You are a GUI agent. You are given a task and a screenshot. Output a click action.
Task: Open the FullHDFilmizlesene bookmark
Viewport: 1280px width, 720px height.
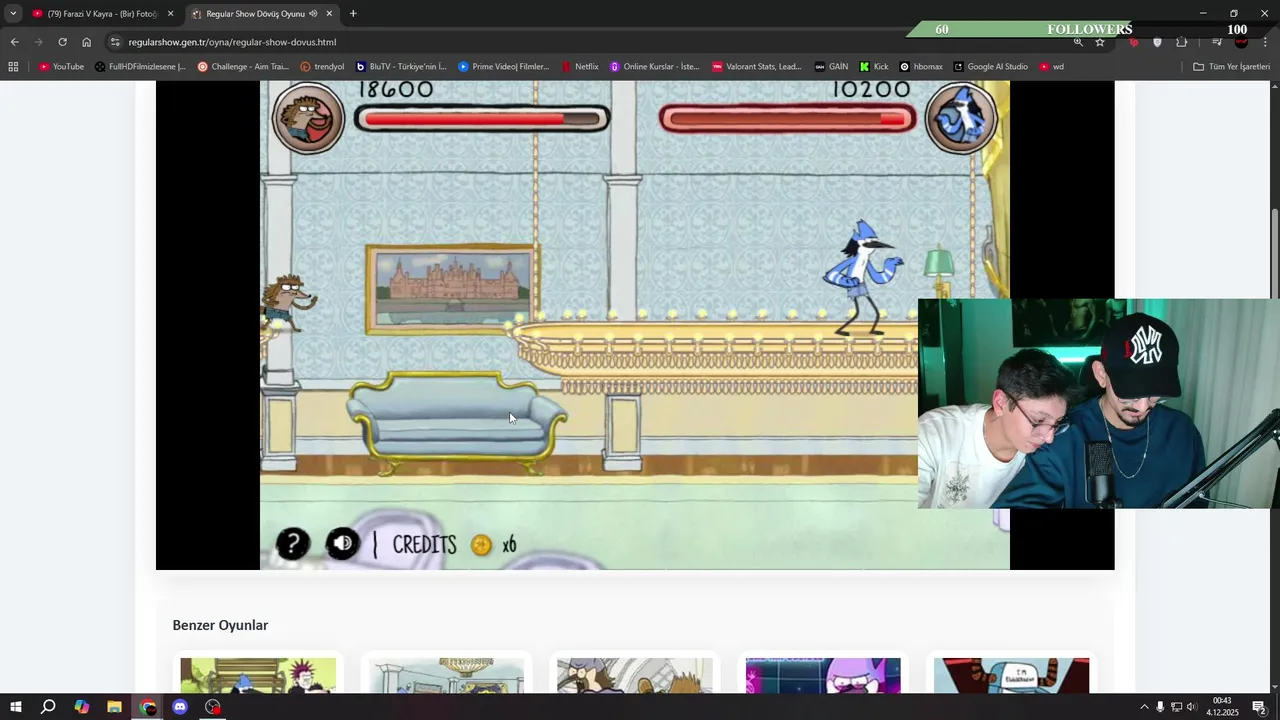tap(141, 67)
